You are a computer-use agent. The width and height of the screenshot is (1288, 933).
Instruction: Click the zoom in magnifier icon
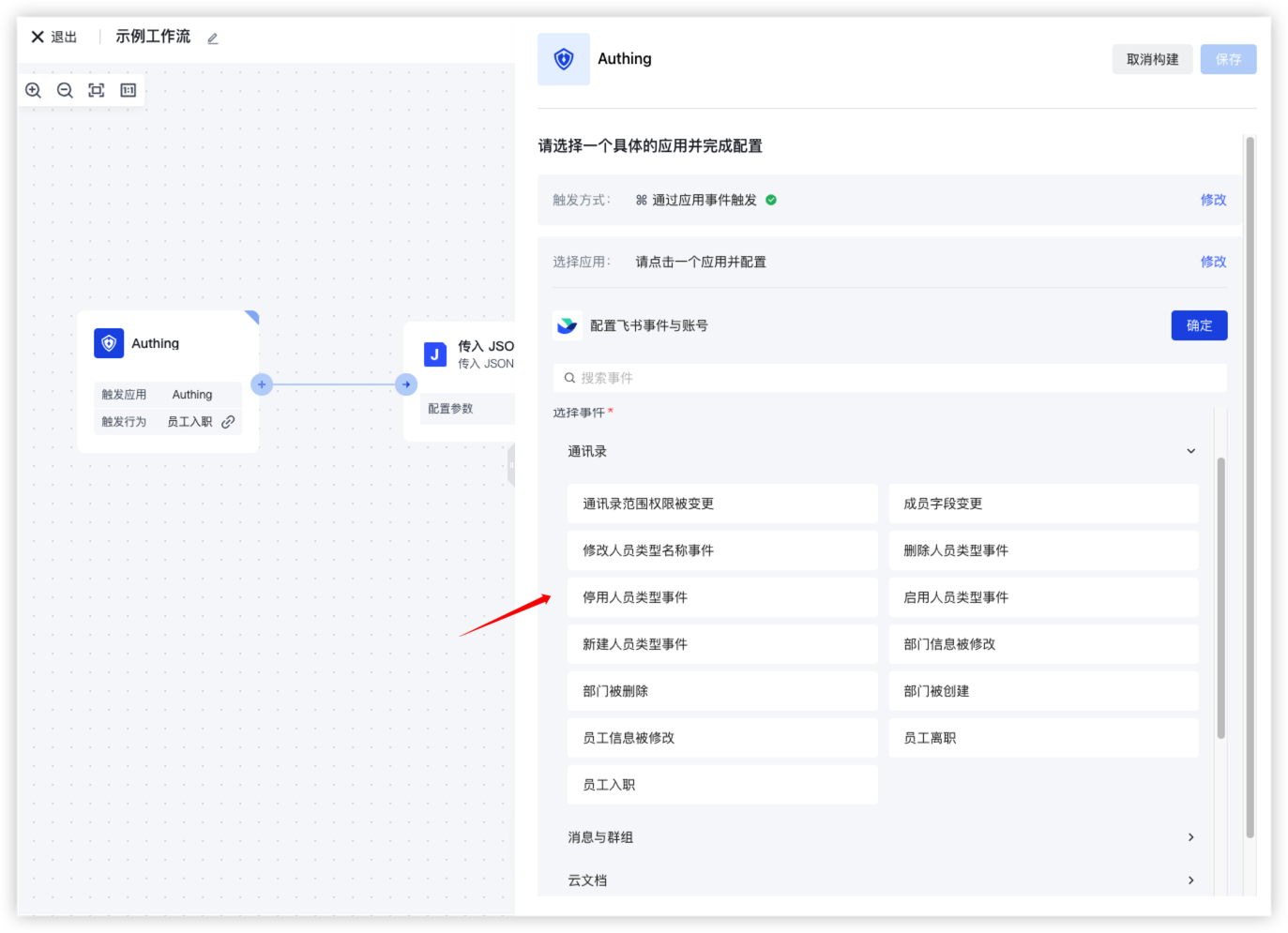(x=34, y=90)
